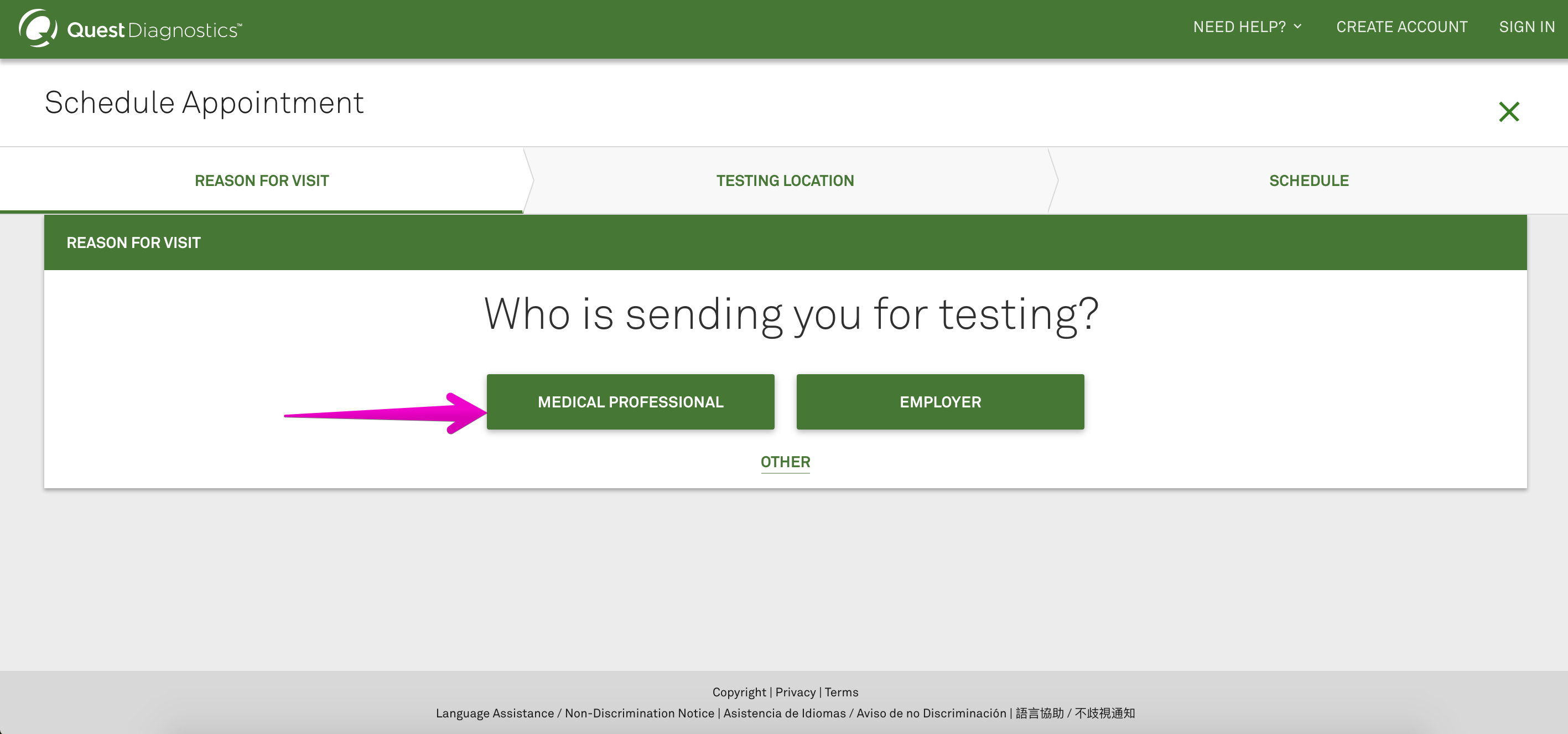Image resolution: width=1568 pixels, height=734 pixels.
Task: Click the close appointment scheduler icon
Action: coord(1509,111)
